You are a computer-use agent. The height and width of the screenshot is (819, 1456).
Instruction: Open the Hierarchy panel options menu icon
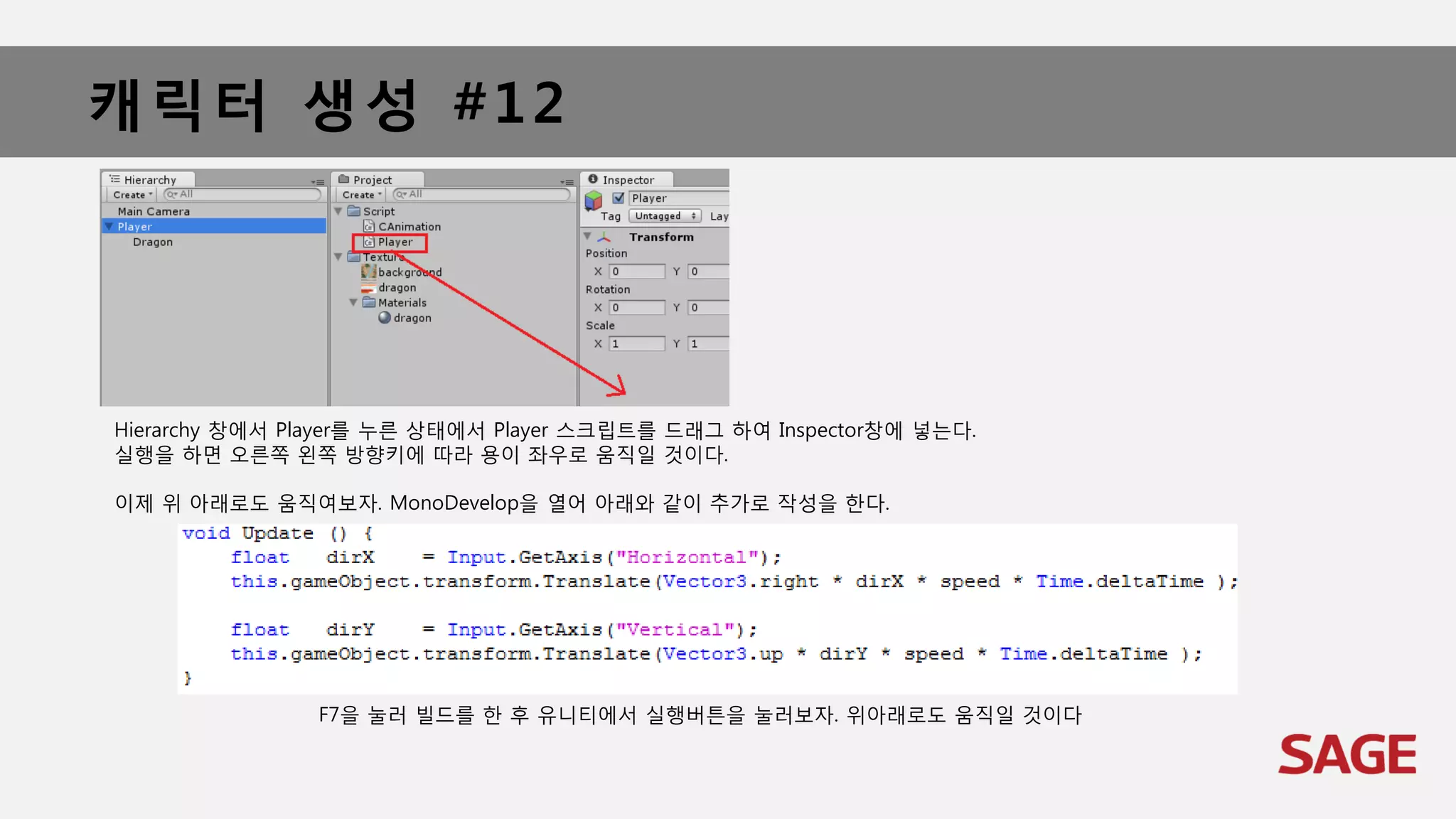(x=318, y=183)
